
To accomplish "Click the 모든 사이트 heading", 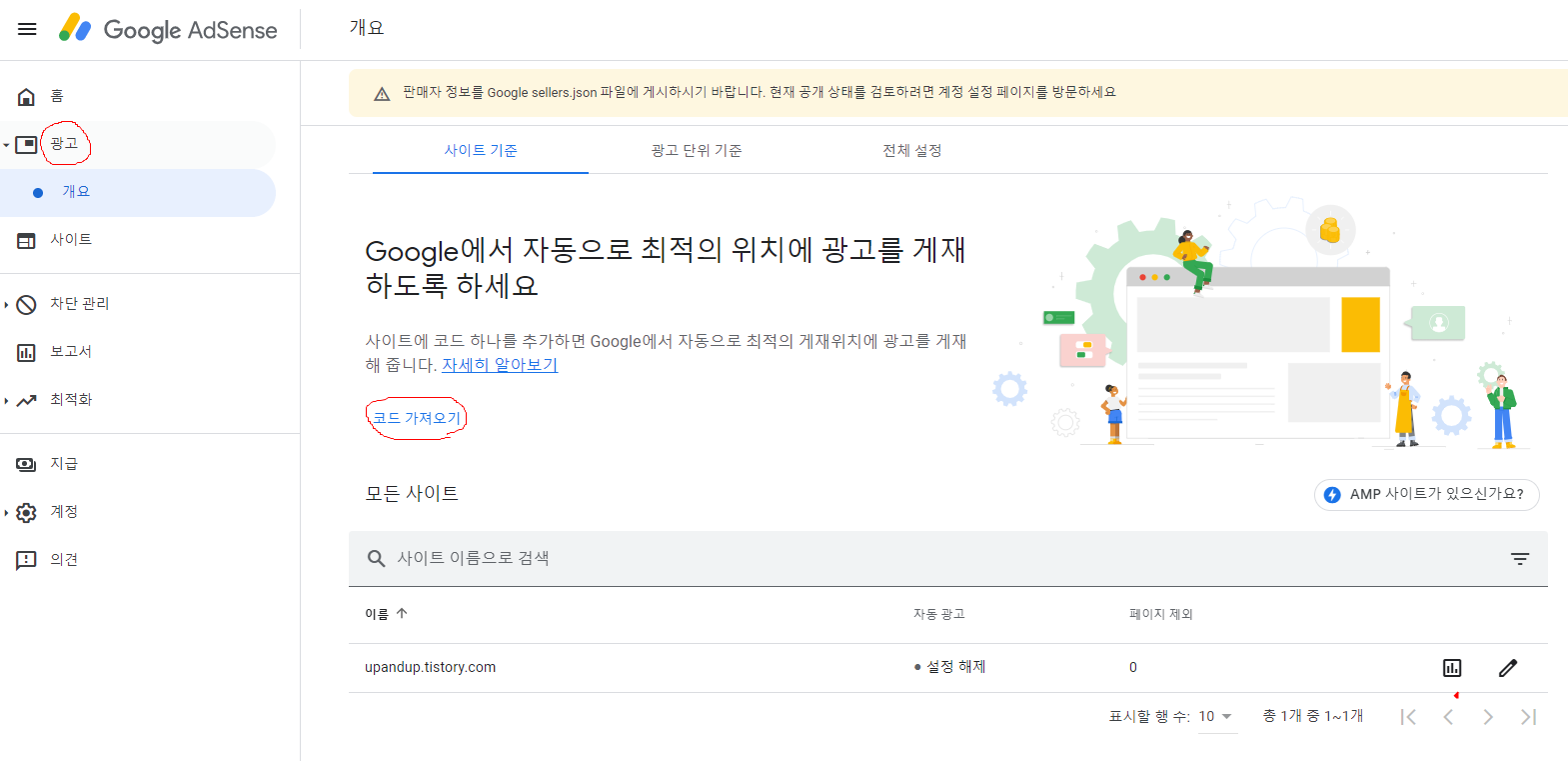I will tap(412, 494).
